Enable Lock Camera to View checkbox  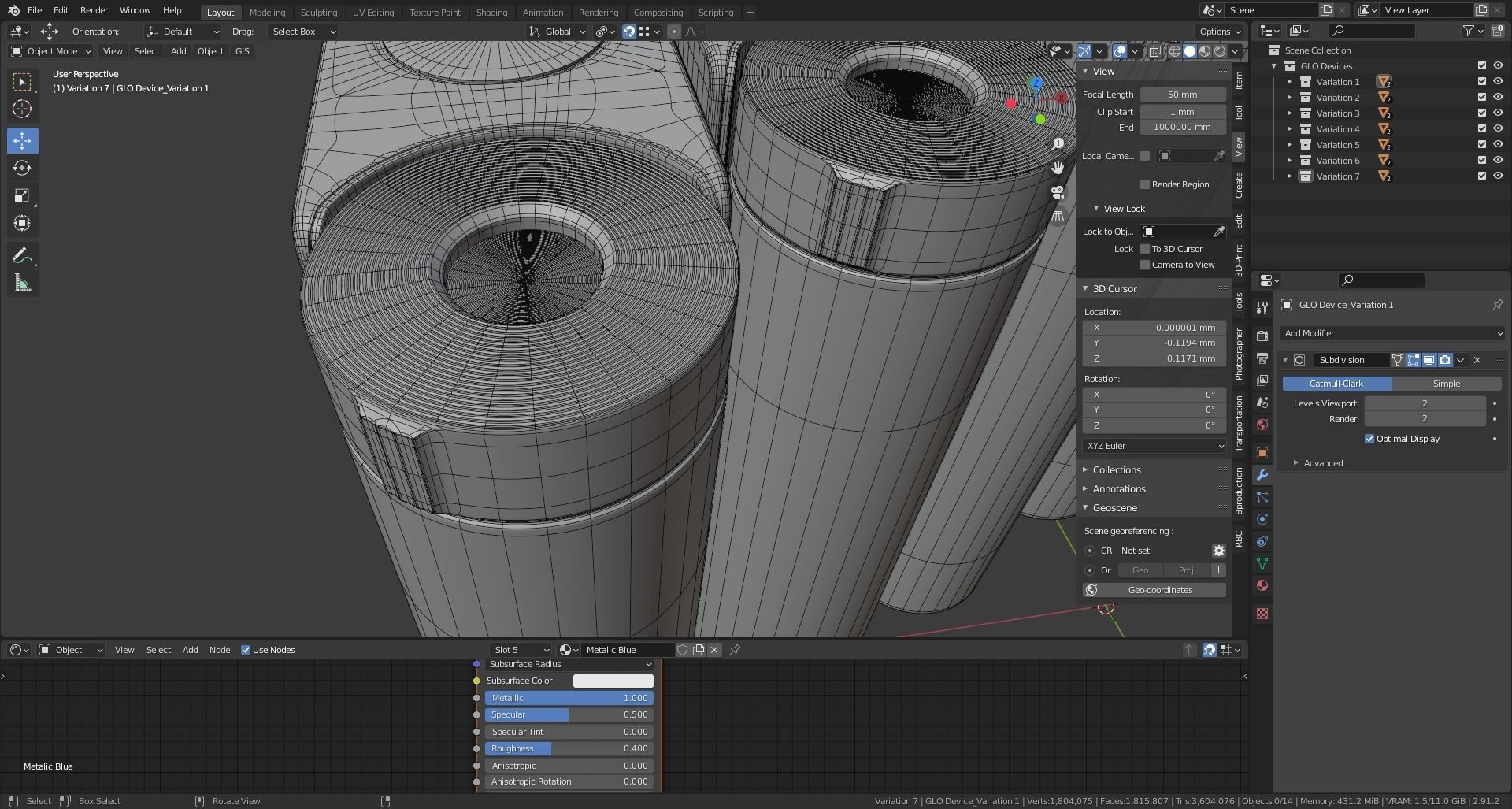[x=1145, y=265]
